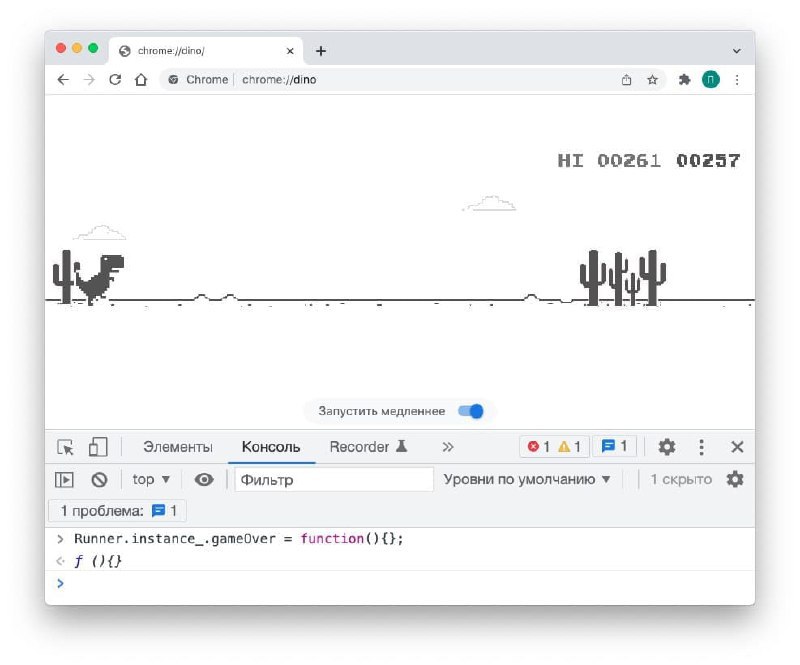This screenshot has height=665, width=800.
Task: Open the home page via house icon
Action: coord(141,80)
